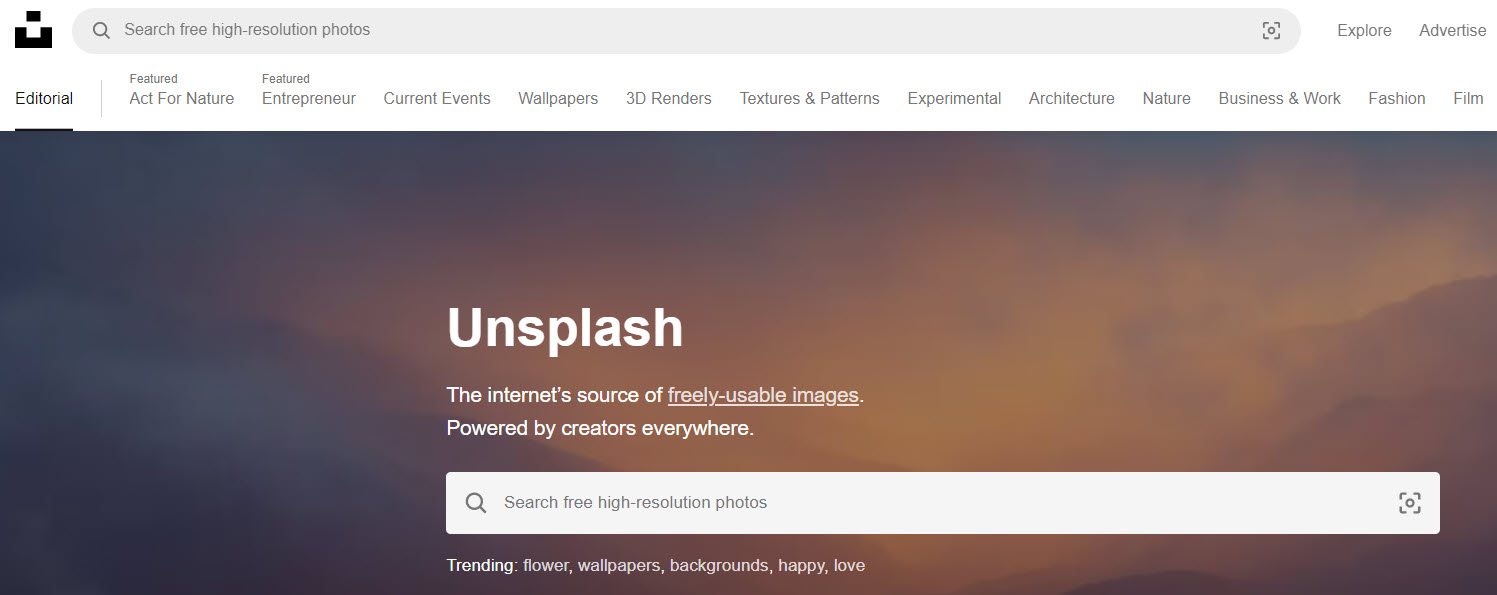The width and height of the screenshot is (1497, 595).
Task: Click the magnifier icon in top search bar
Action: point(101,31)
